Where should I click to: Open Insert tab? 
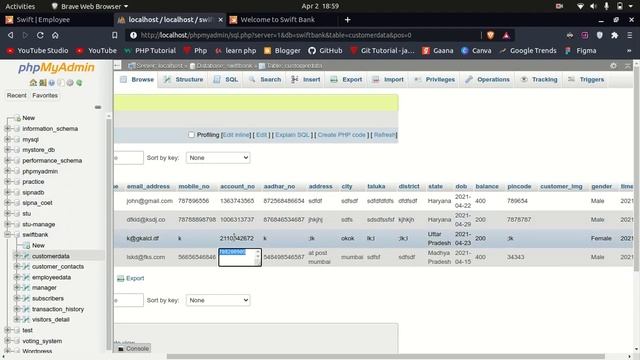click(x=306, y=80)
